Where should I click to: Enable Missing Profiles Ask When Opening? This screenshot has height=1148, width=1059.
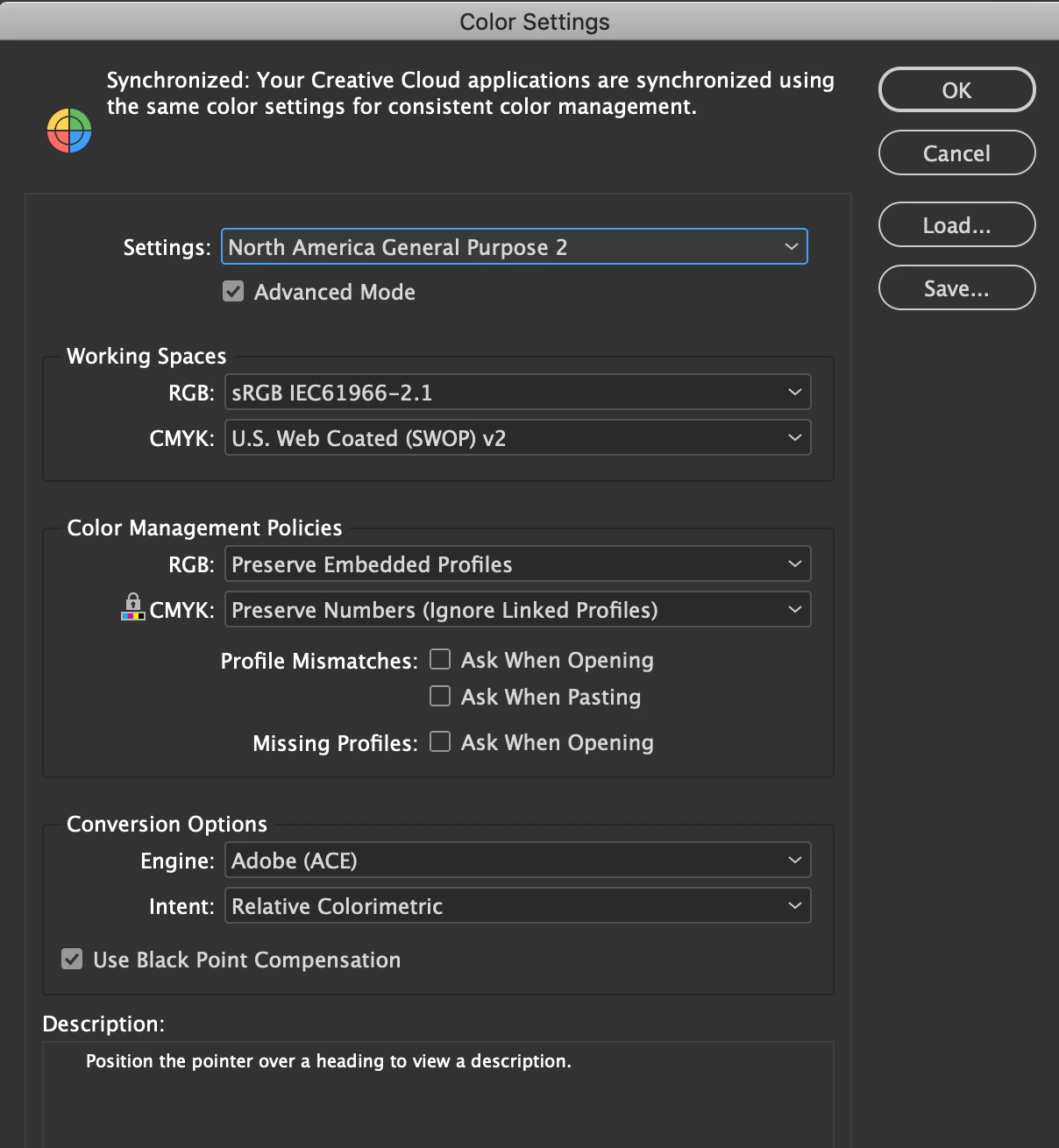click(440, 741)
